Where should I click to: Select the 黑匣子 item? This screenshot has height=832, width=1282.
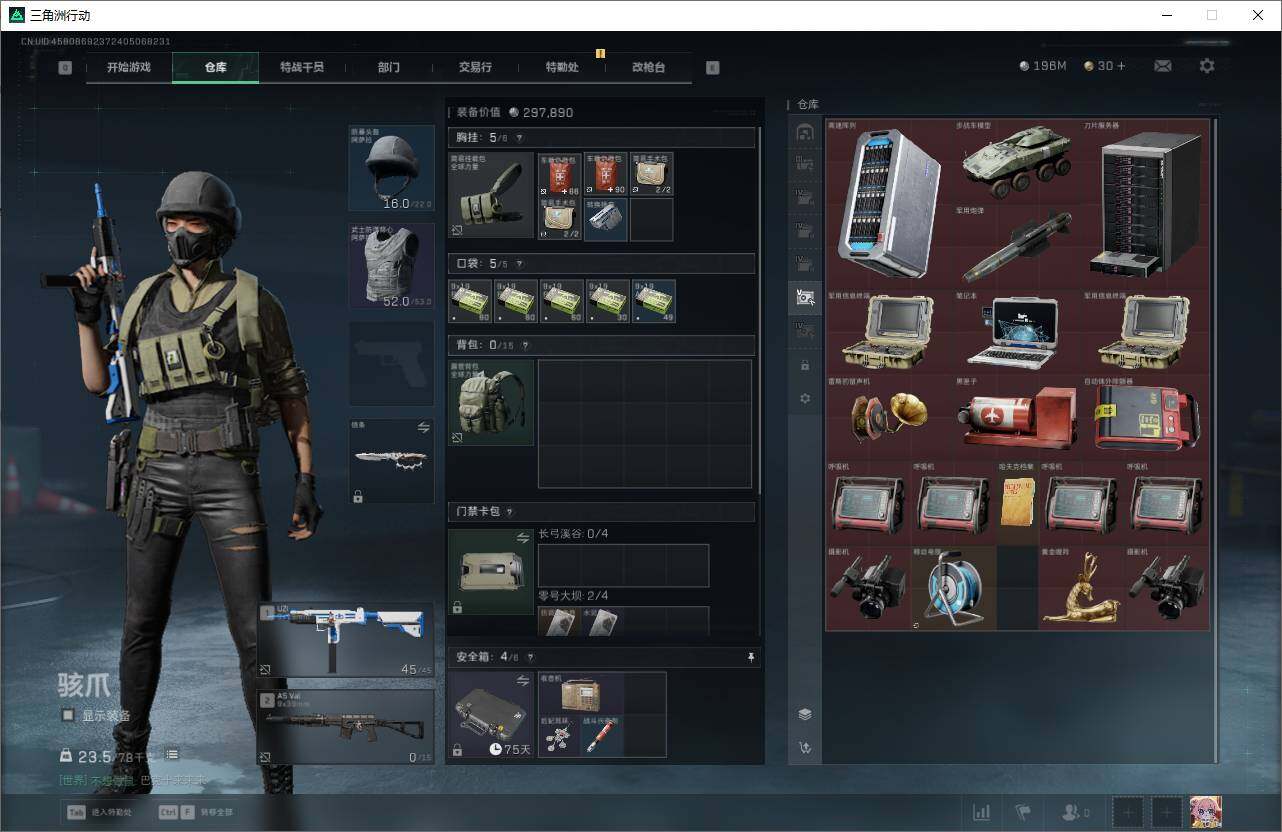point(1017,417)
